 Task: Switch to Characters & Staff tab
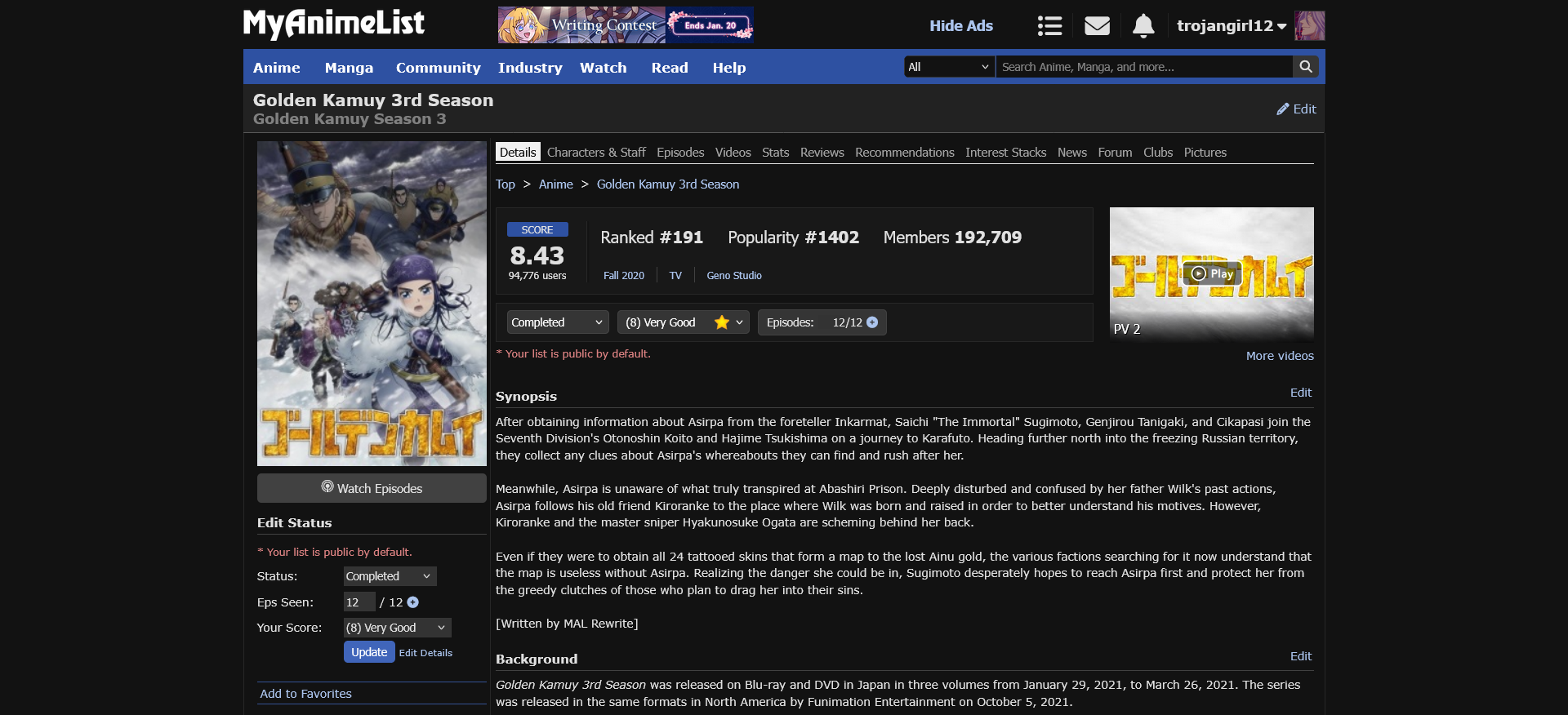pyautogui.click(x=596, y=153)
